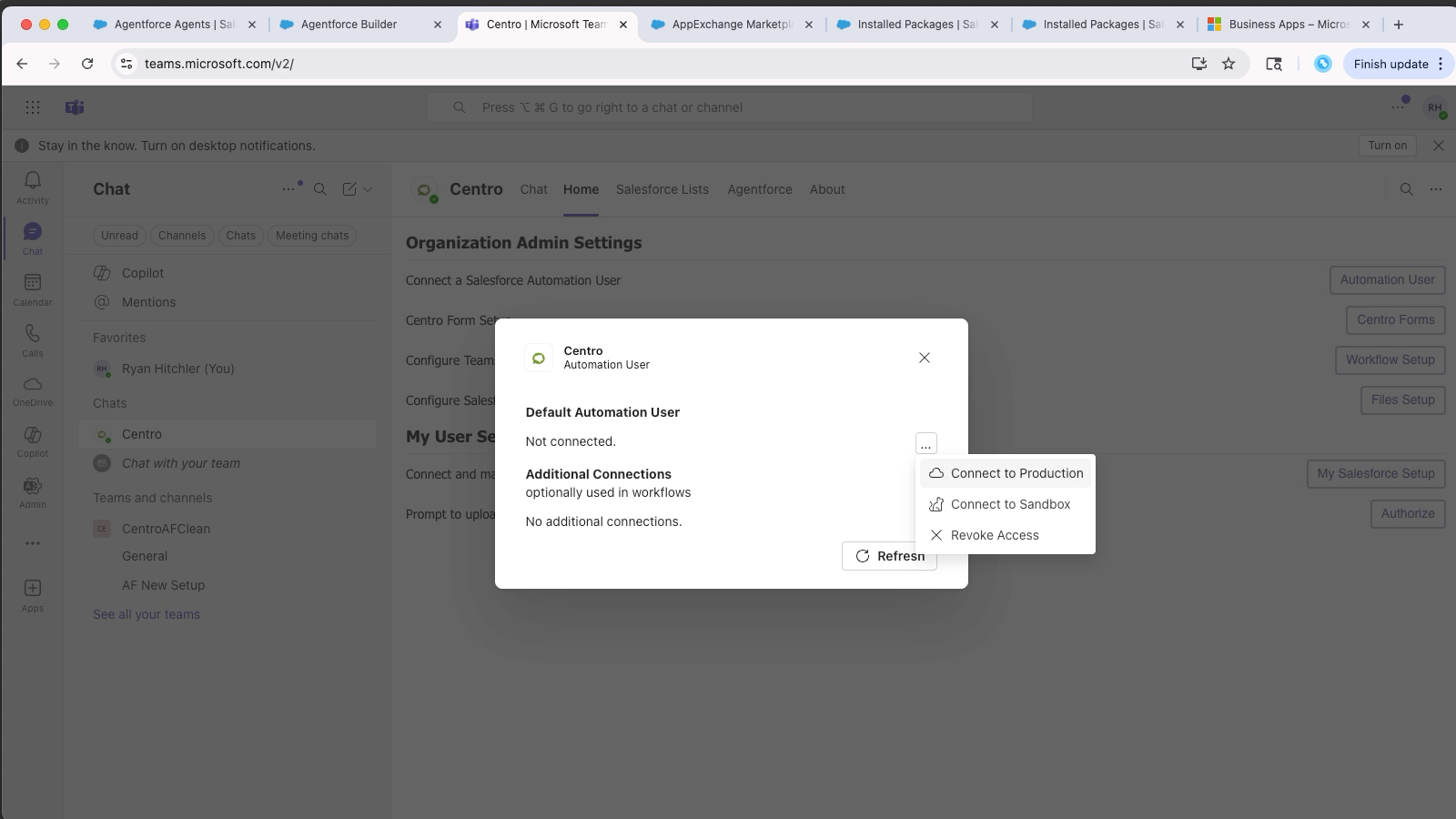1456x819 pixels.
Task: Switch to Centro Home tab
Action: [x=581, y=189]
